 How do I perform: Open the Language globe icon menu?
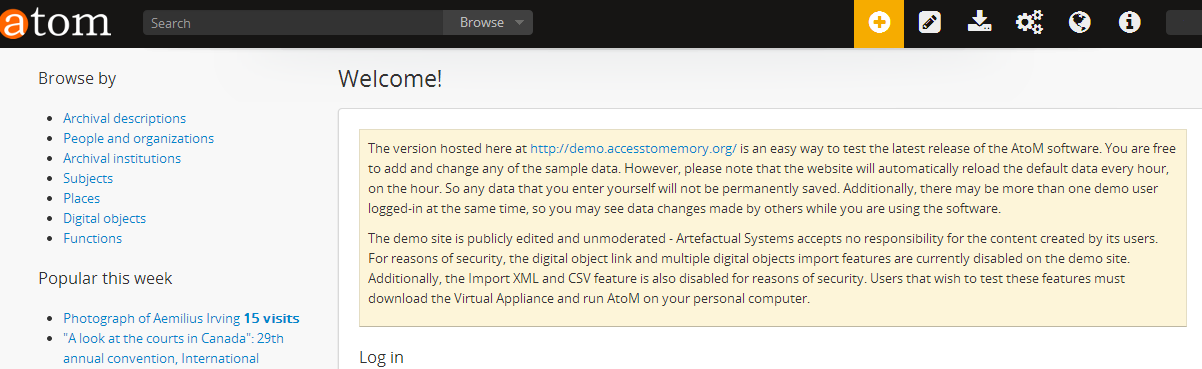1079,23
